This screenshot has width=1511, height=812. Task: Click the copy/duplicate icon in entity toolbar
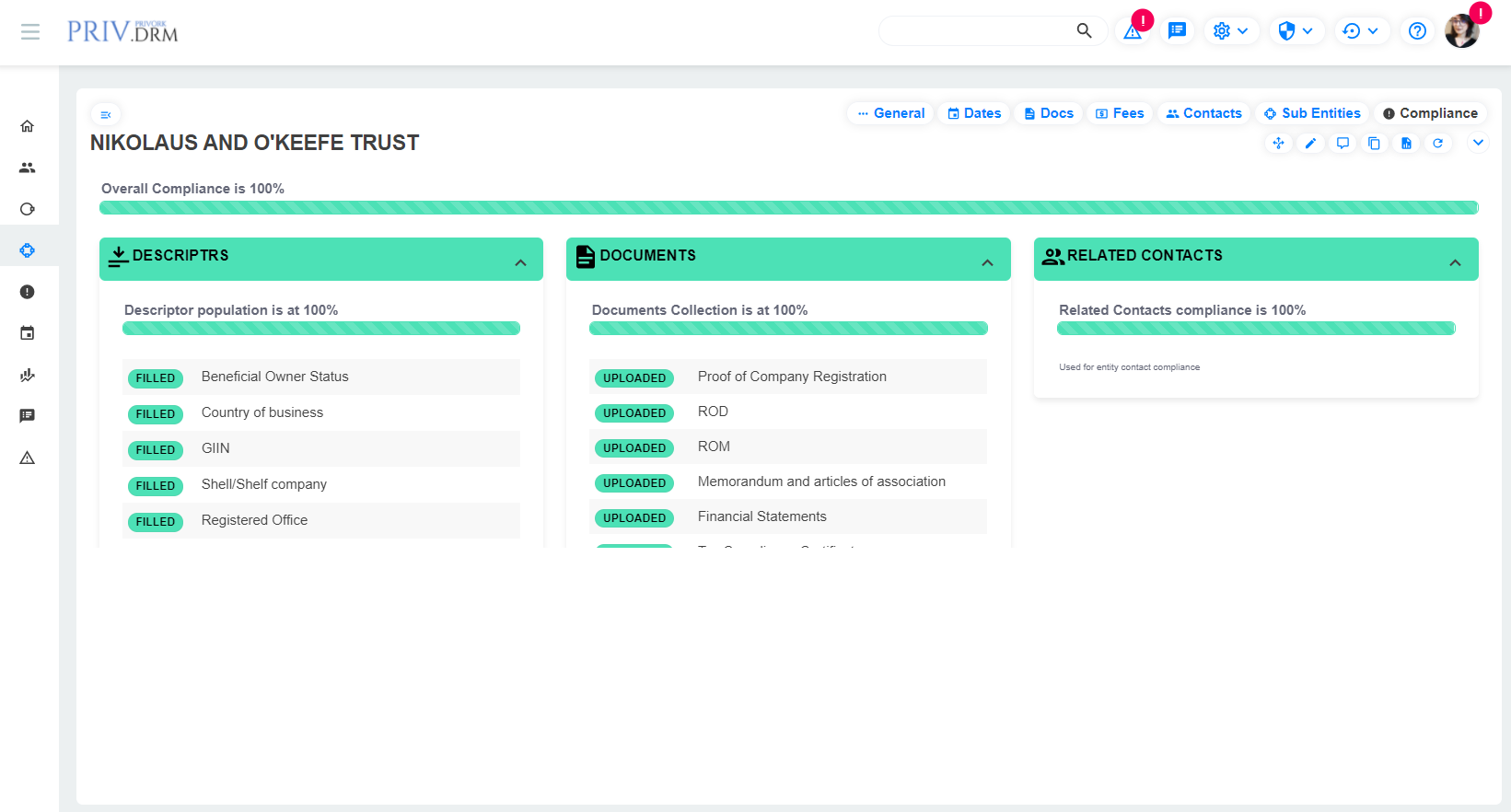[1374, 143]
